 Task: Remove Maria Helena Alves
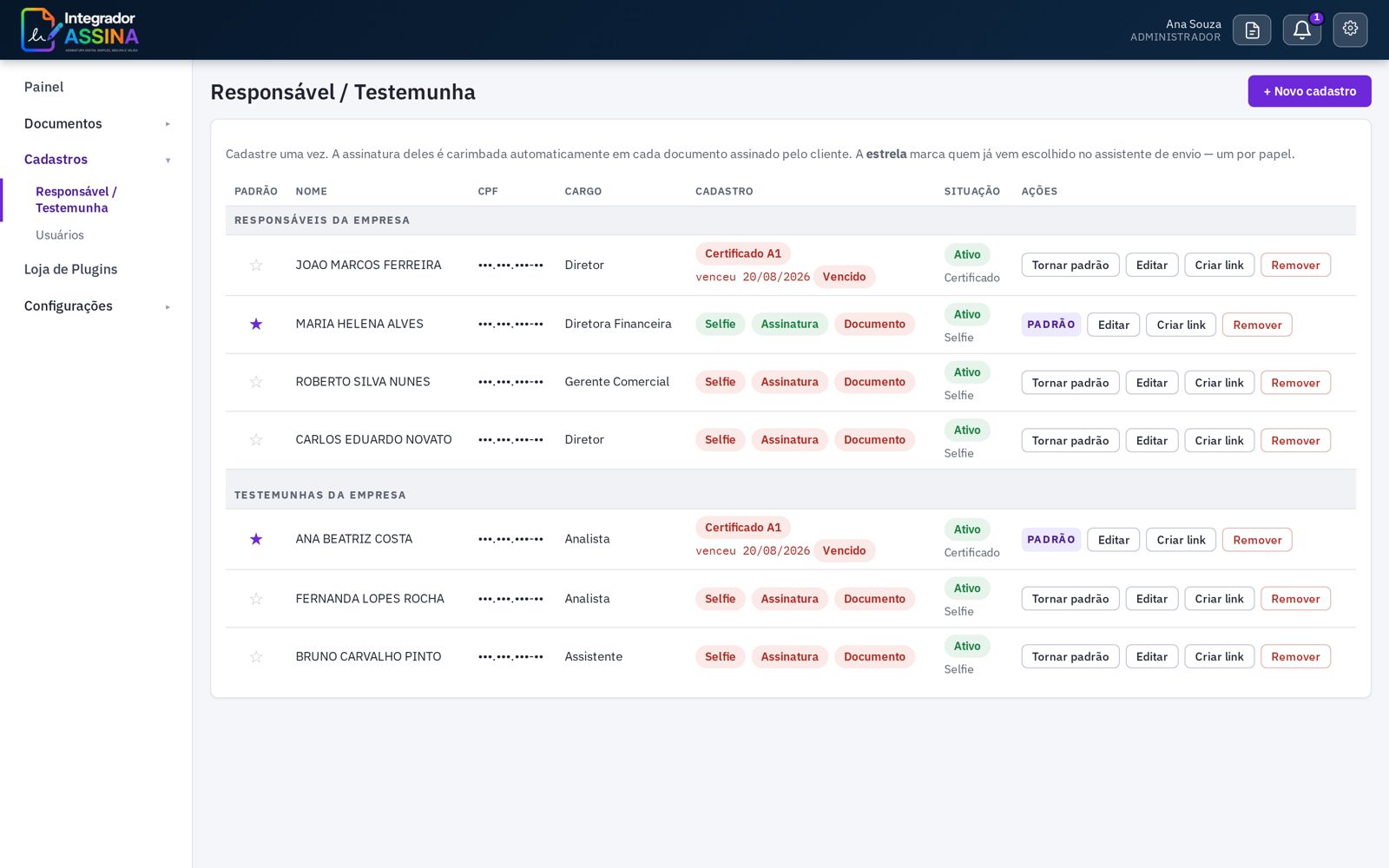[1257, 325]
